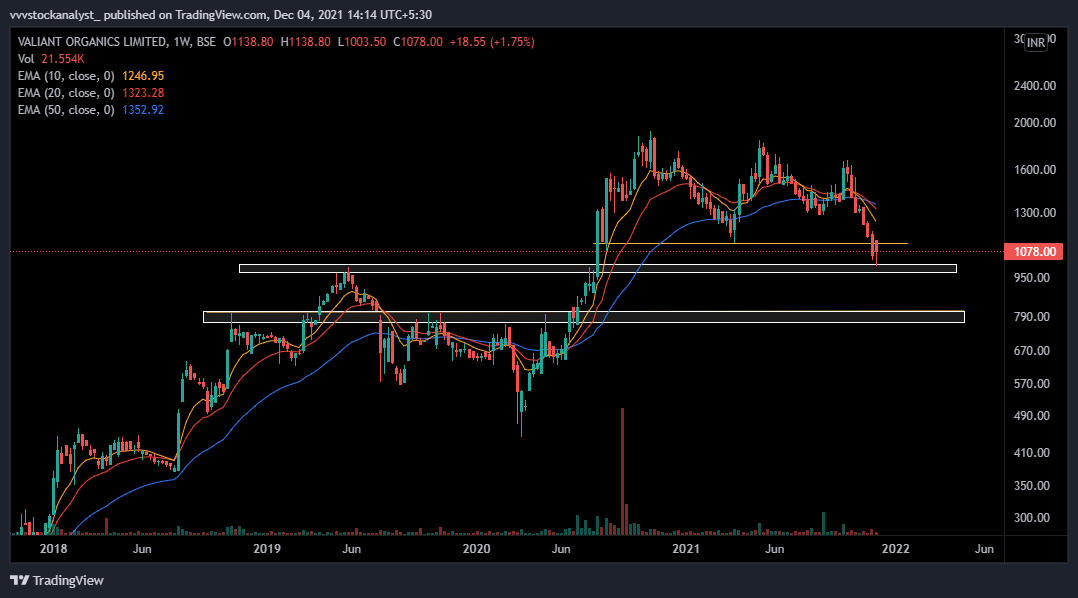Click the 490.00 price axis label

1032,416
